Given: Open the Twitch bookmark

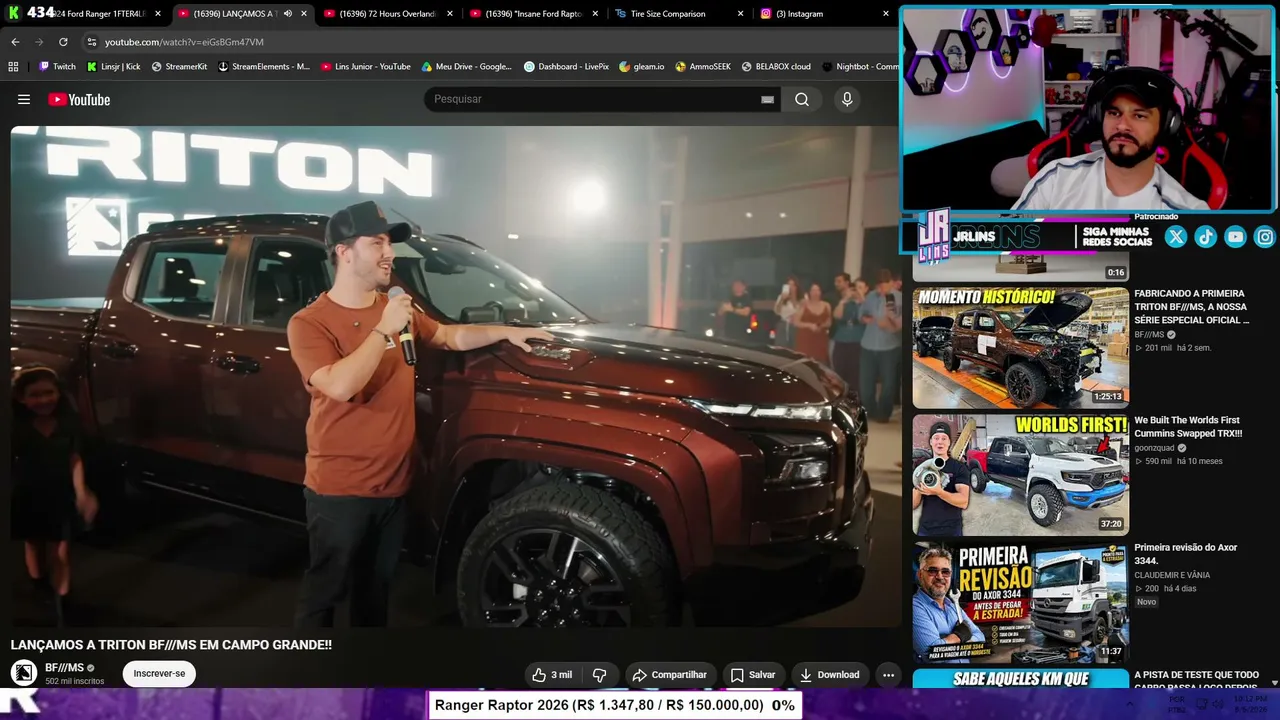Looking at the screenshot, I should click(57, 67).
